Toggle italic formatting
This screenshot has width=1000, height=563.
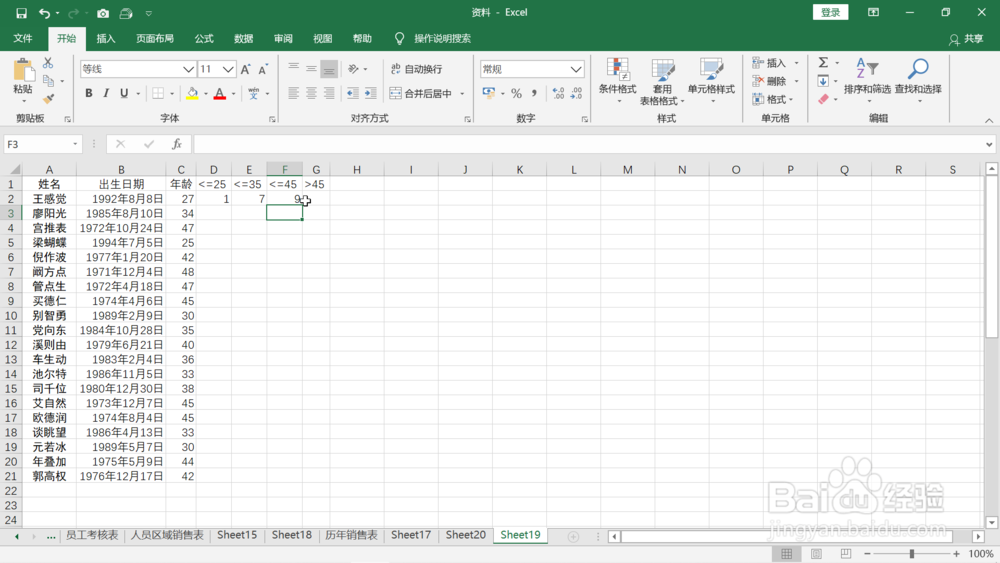point(106,94)
